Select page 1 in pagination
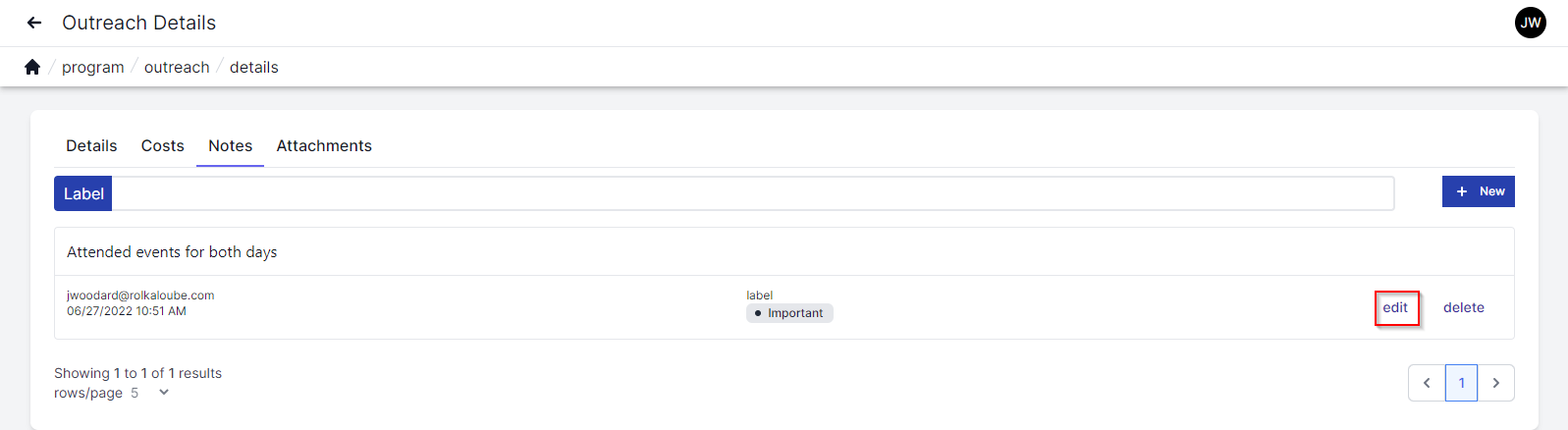 [x=1461, y=383]
